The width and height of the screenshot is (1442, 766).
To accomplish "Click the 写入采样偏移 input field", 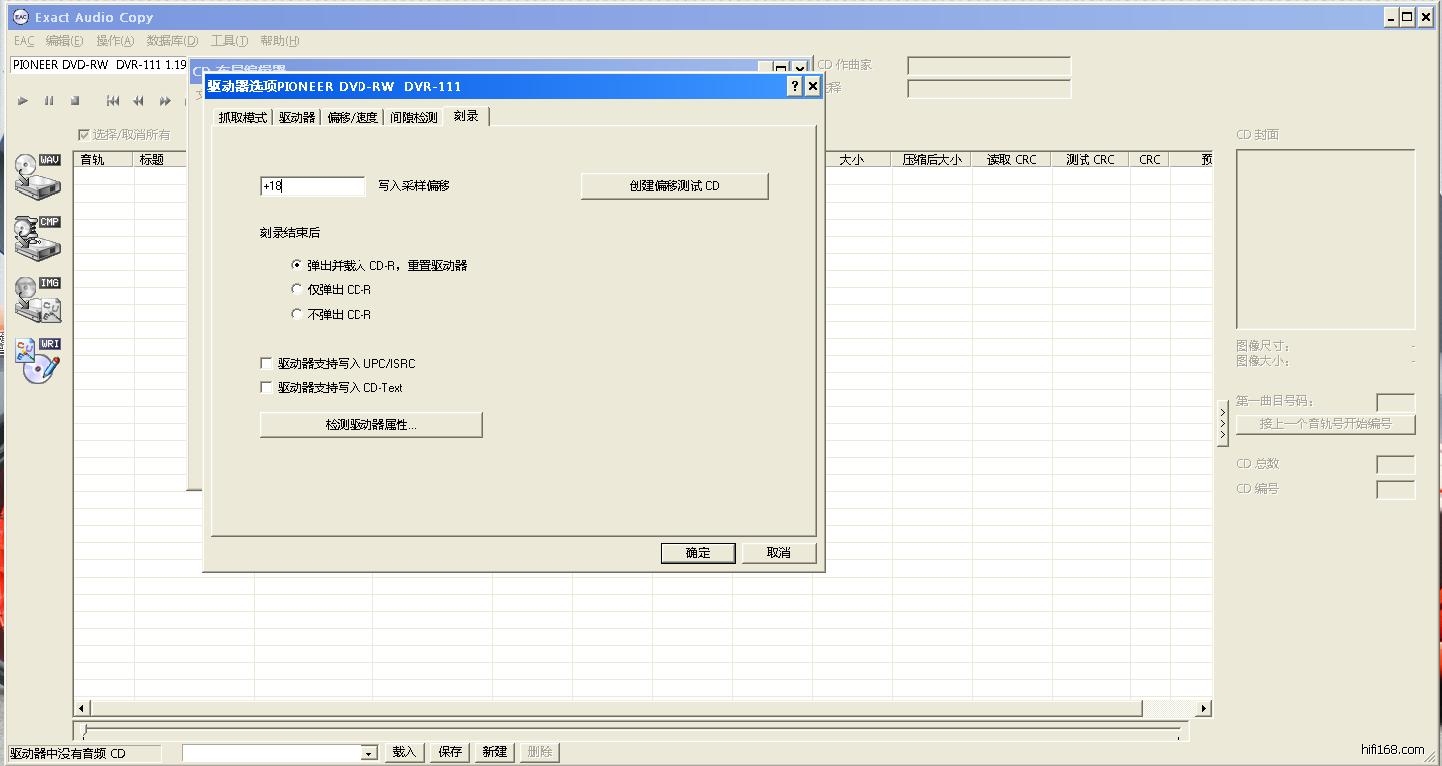I will 312,187.
